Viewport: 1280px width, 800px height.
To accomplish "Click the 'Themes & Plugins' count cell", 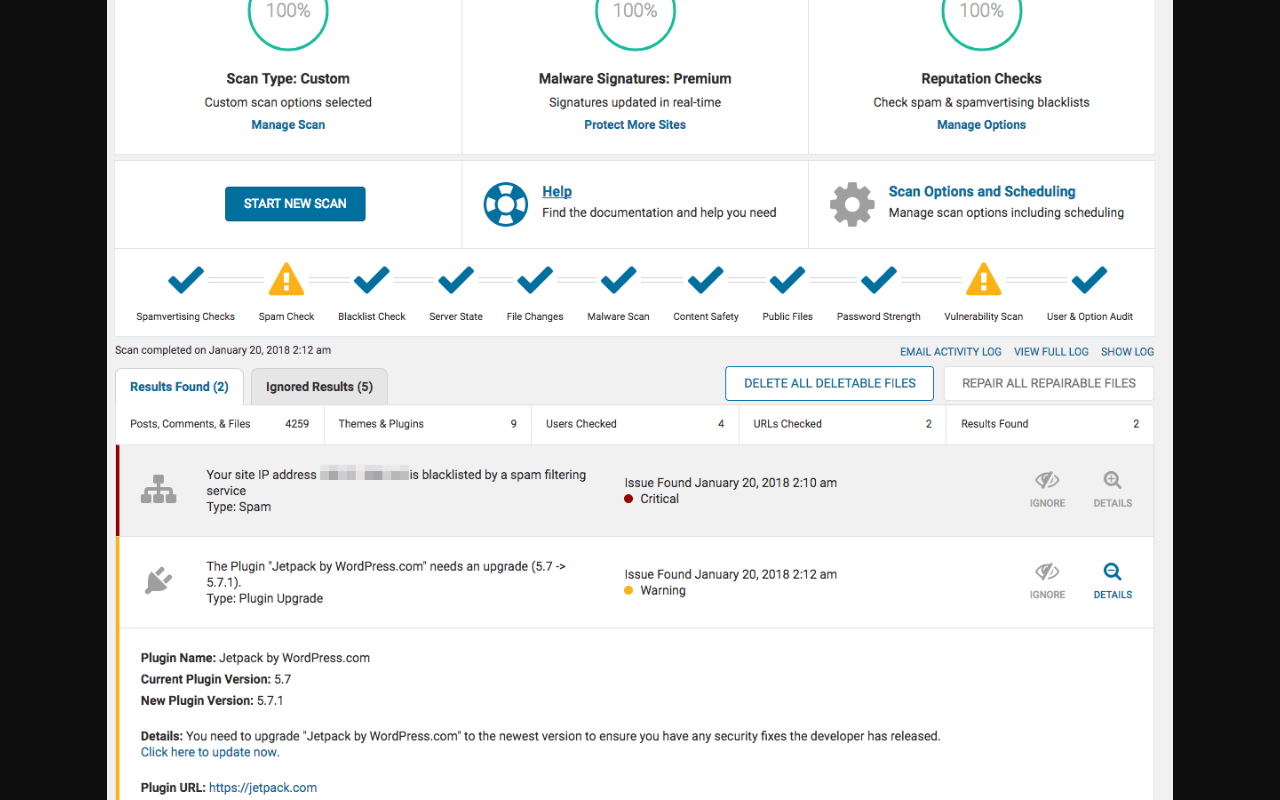I will 428,424.
